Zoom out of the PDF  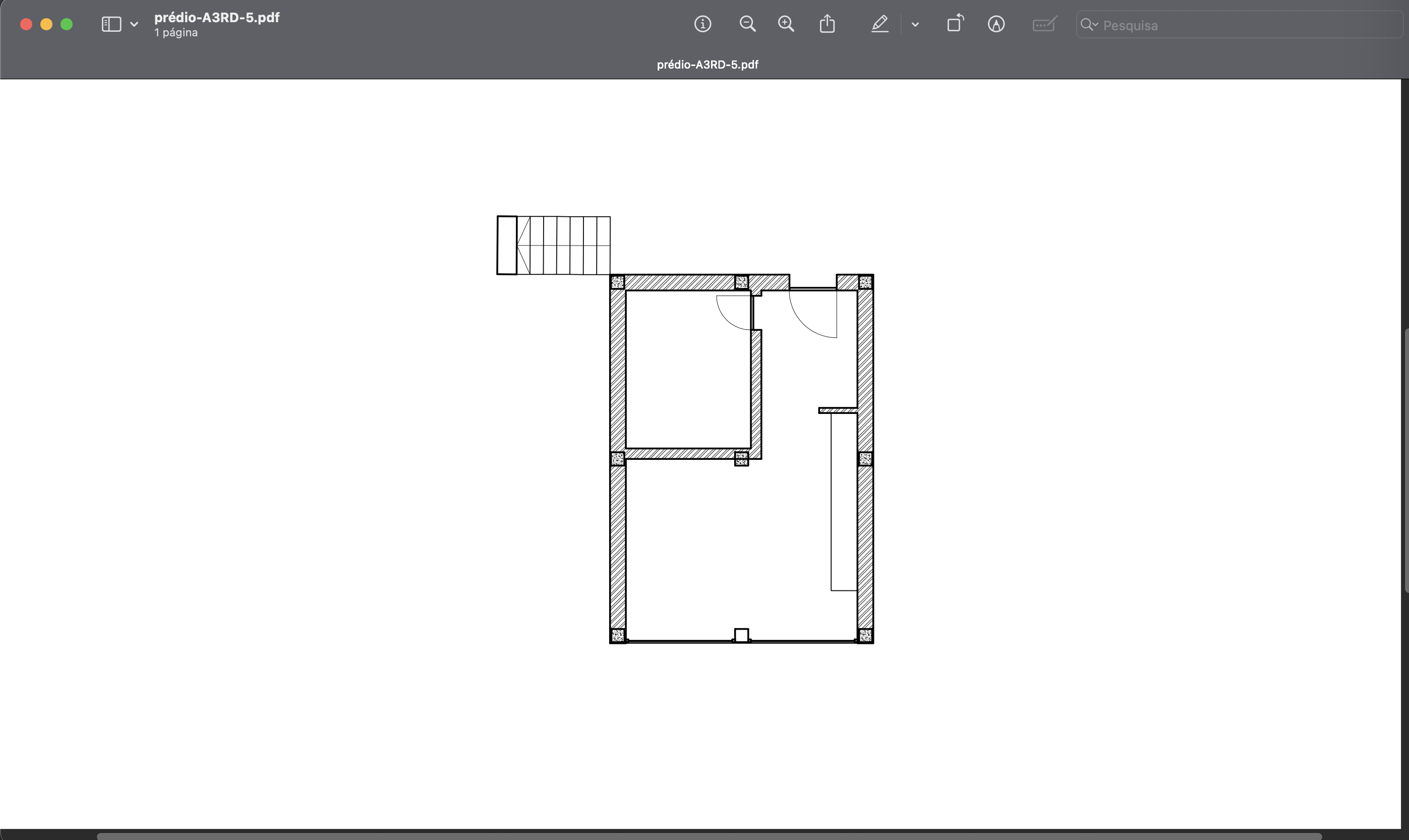pos(747,24)
